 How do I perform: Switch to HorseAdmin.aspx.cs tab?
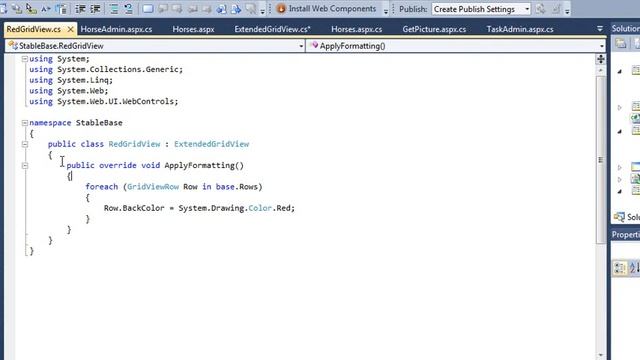(x=116, y=29)
